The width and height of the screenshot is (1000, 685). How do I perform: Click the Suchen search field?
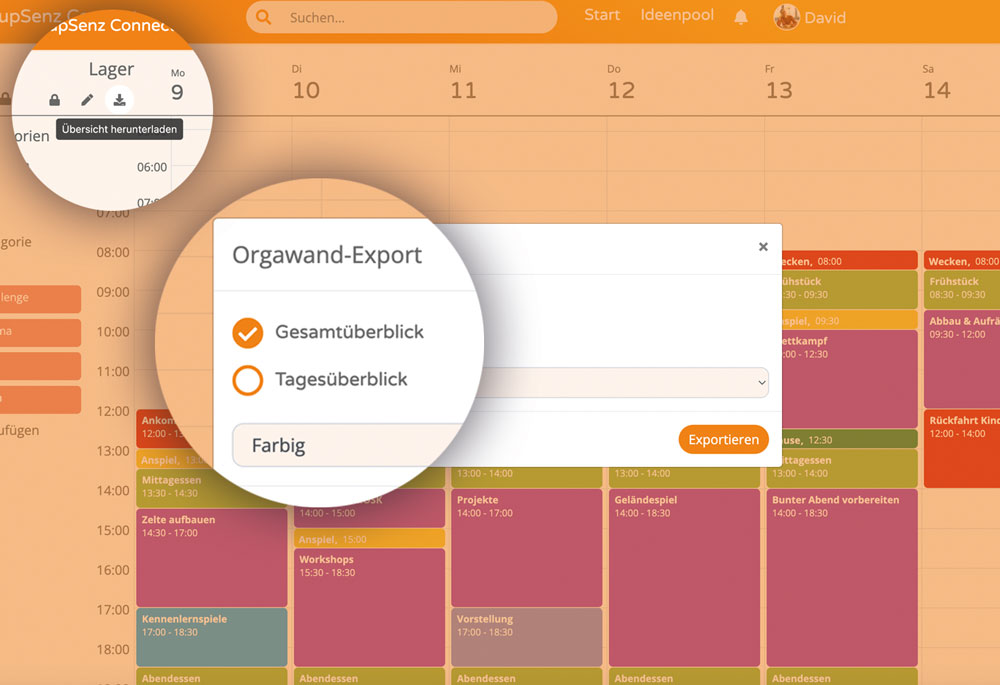pos(402,17)
